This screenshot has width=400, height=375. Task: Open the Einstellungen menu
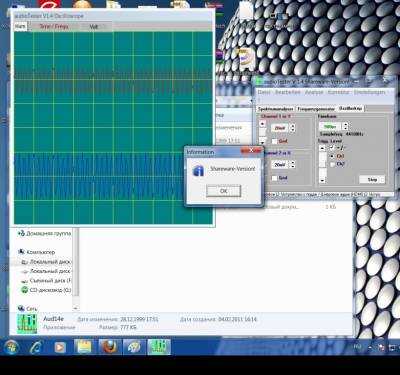coord(370,92)
